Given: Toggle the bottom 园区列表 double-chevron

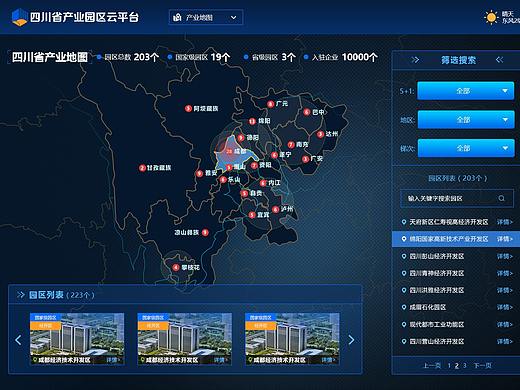Looking at the screenshot, I should (x=21, y=295).
